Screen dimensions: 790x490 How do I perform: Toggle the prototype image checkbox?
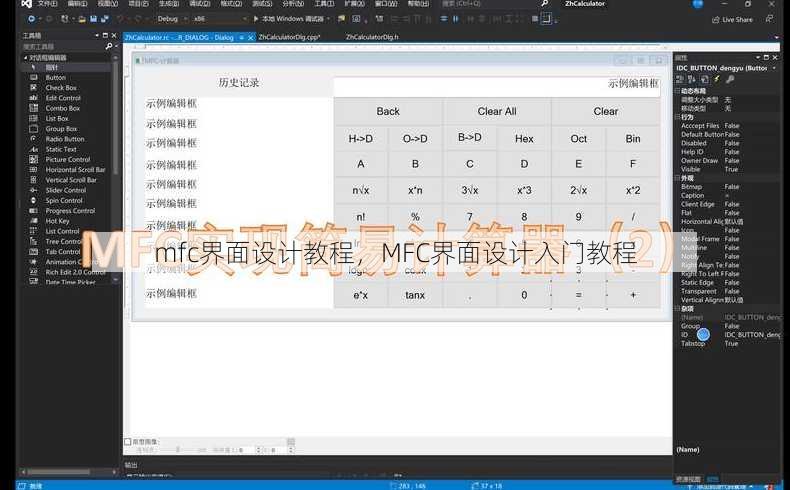(x=127, y=441)
